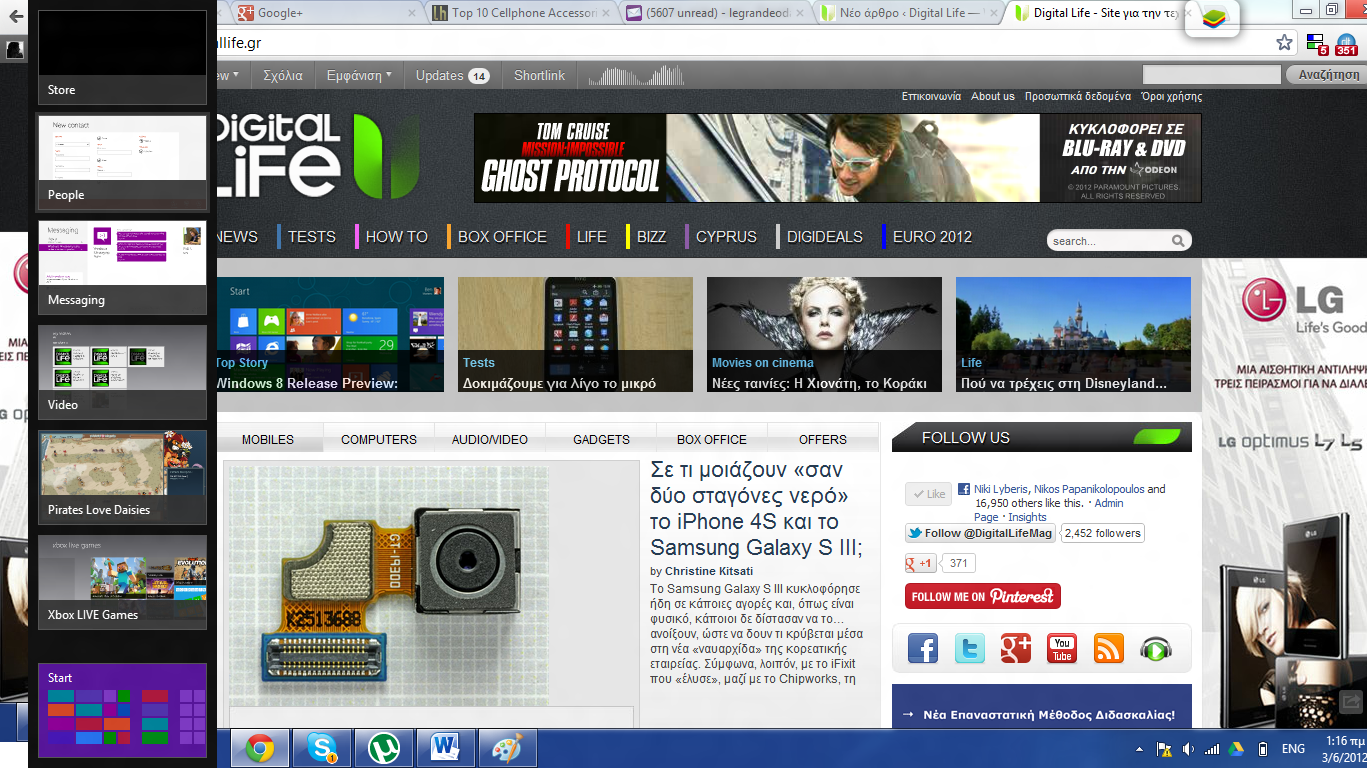
Task: Click the Αναζήτηση button
Action: (x=1328, y=75)
